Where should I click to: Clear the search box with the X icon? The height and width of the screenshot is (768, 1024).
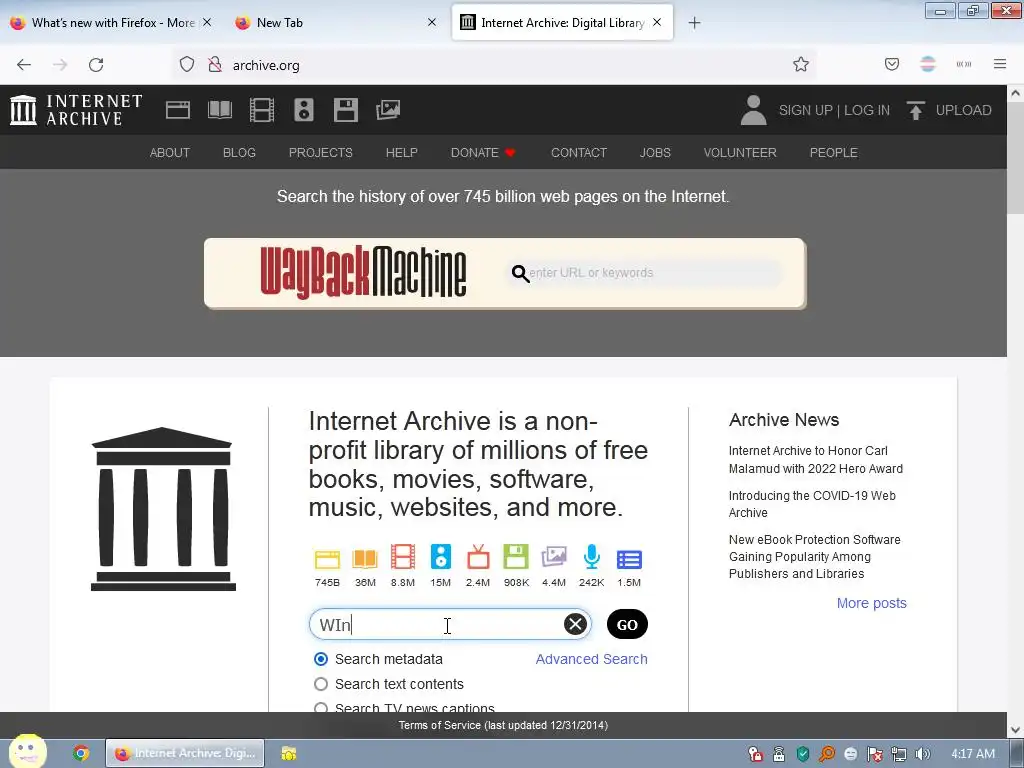pyautogui.click(x=575, y=624)
